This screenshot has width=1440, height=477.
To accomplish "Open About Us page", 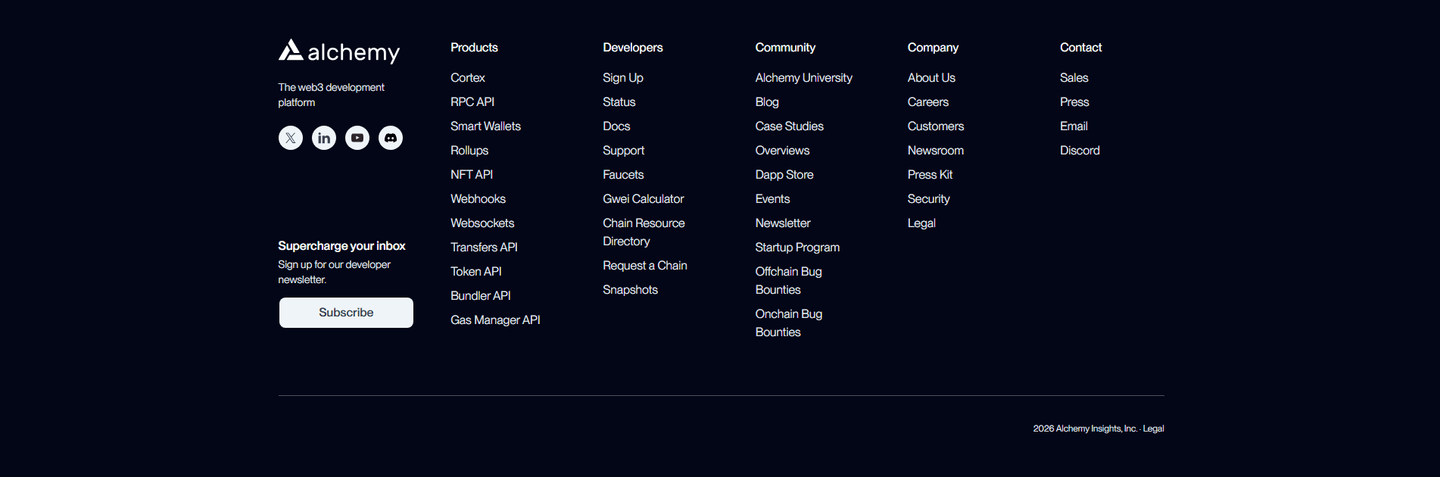I will pos(931,78).
